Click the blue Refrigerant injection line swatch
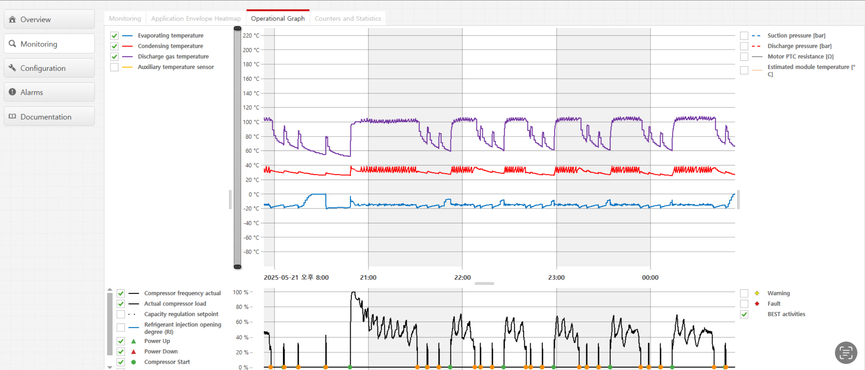 [135, 328]
